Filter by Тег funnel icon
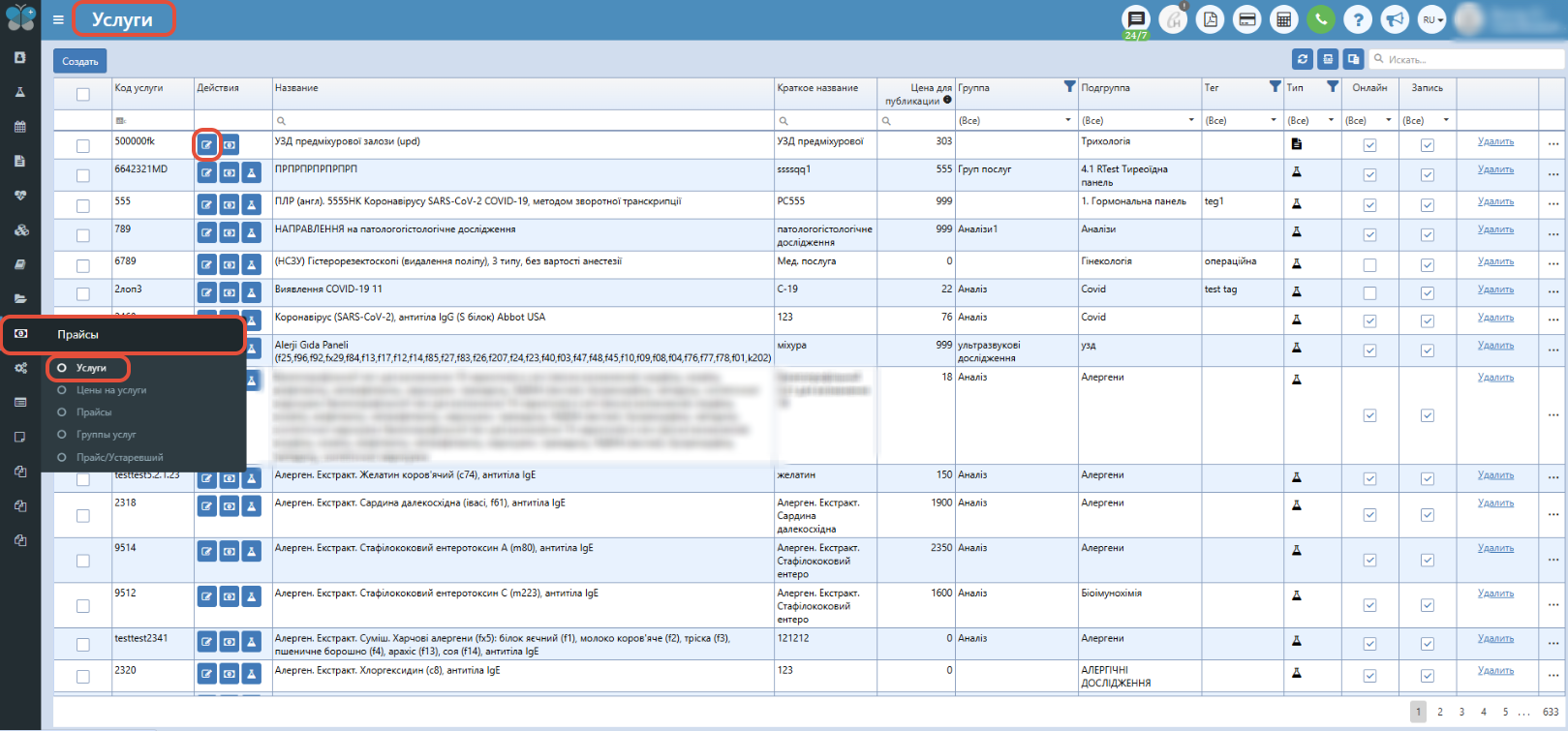Image resolution: width=1568 pixels, height=731 pixels. (1275, 87)
